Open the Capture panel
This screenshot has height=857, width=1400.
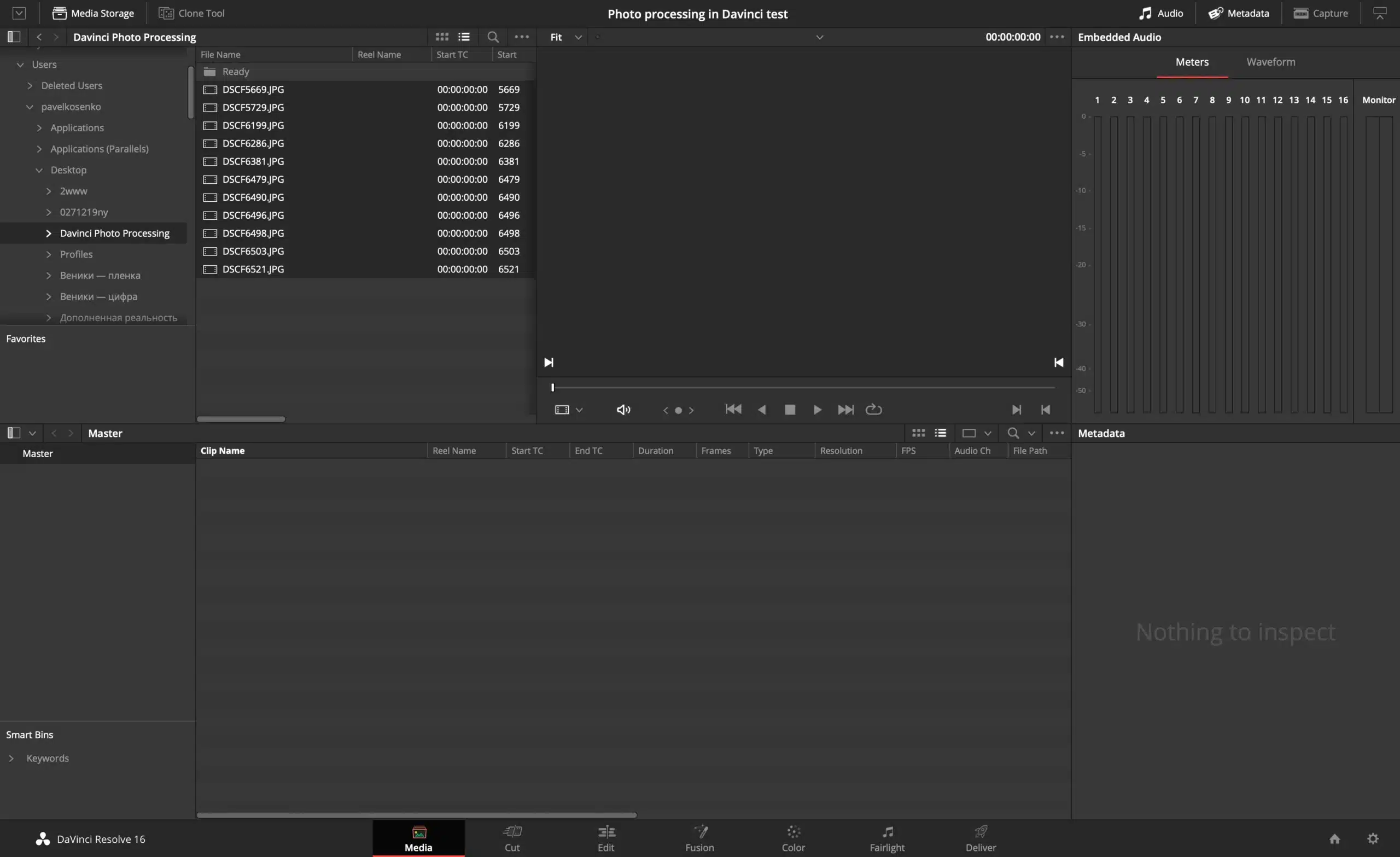click(1321, 13)
